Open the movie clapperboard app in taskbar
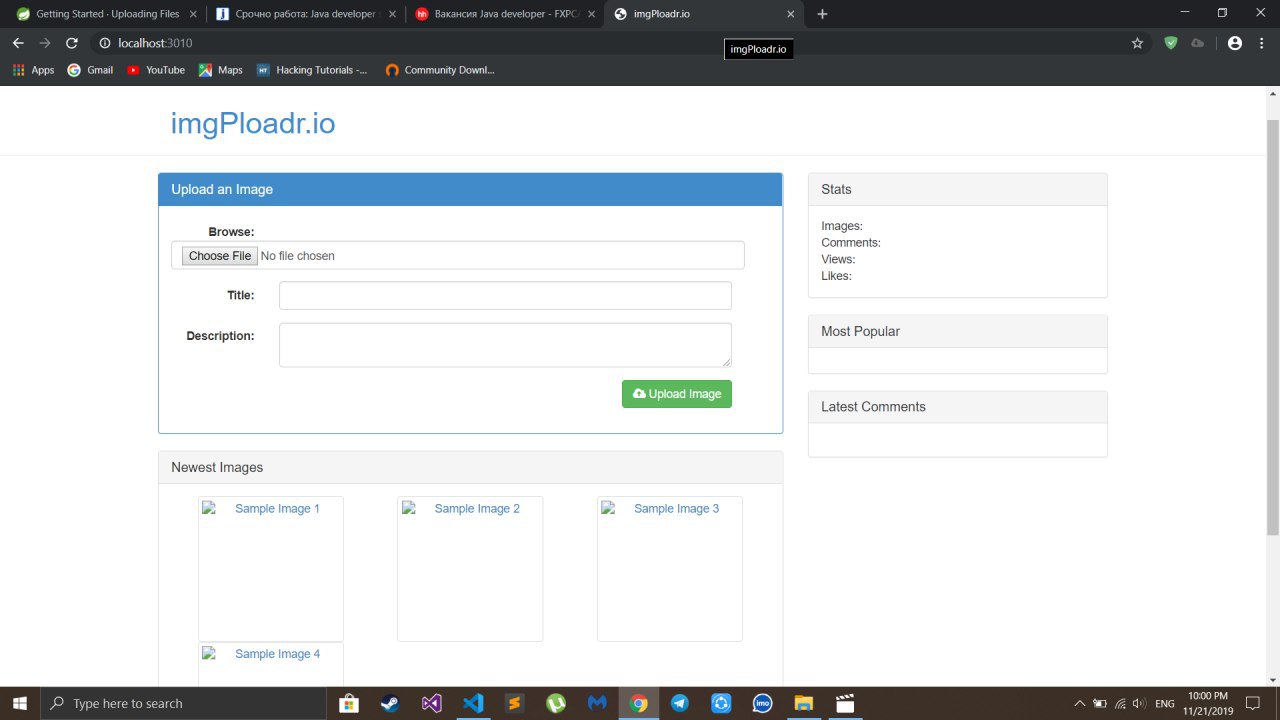Image resolution: width=1280 pixels, height=720 pixels. (846, 703)
